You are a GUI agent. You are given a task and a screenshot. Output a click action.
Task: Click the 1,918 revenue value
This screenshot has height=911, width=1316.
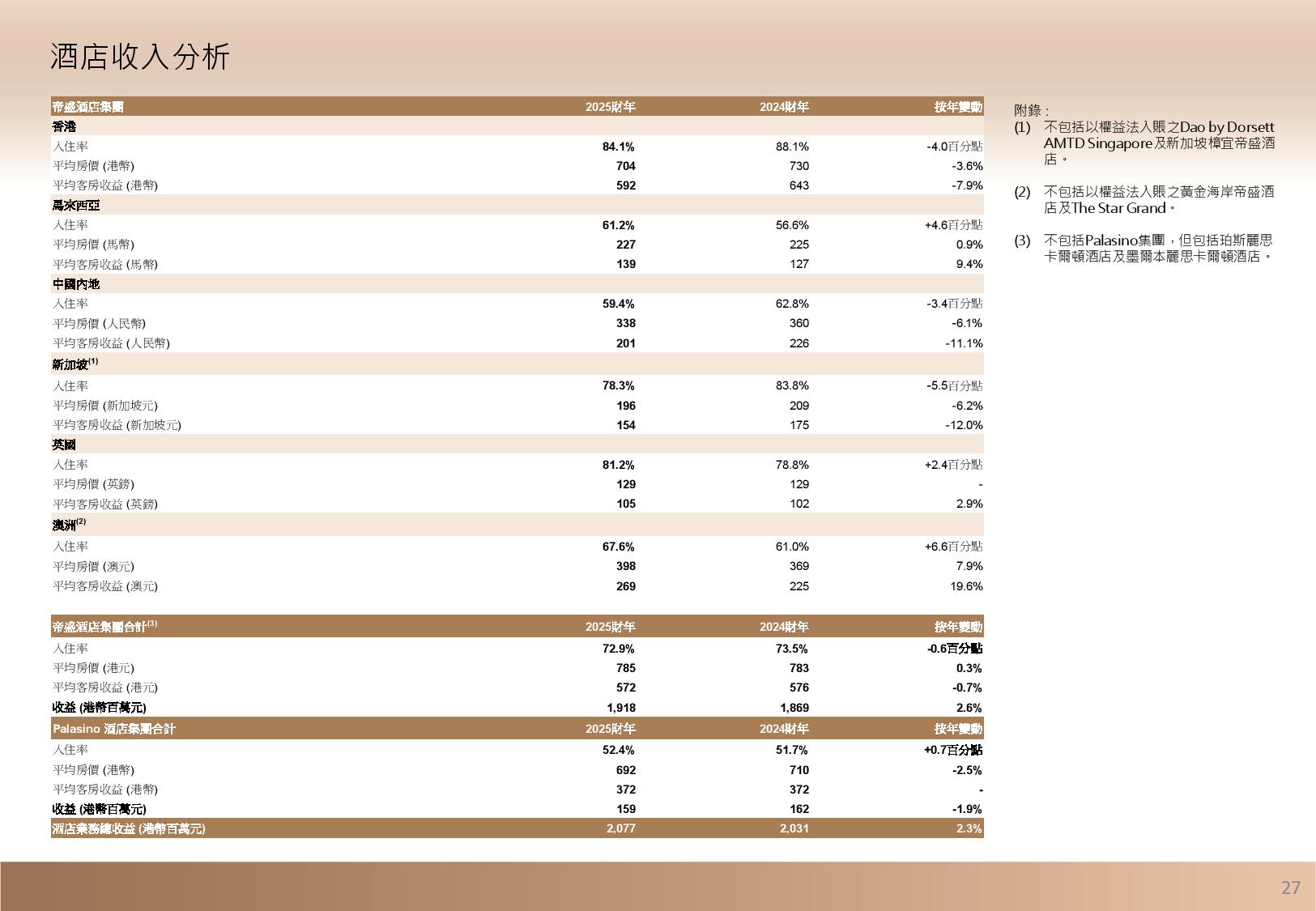point(620,708)
